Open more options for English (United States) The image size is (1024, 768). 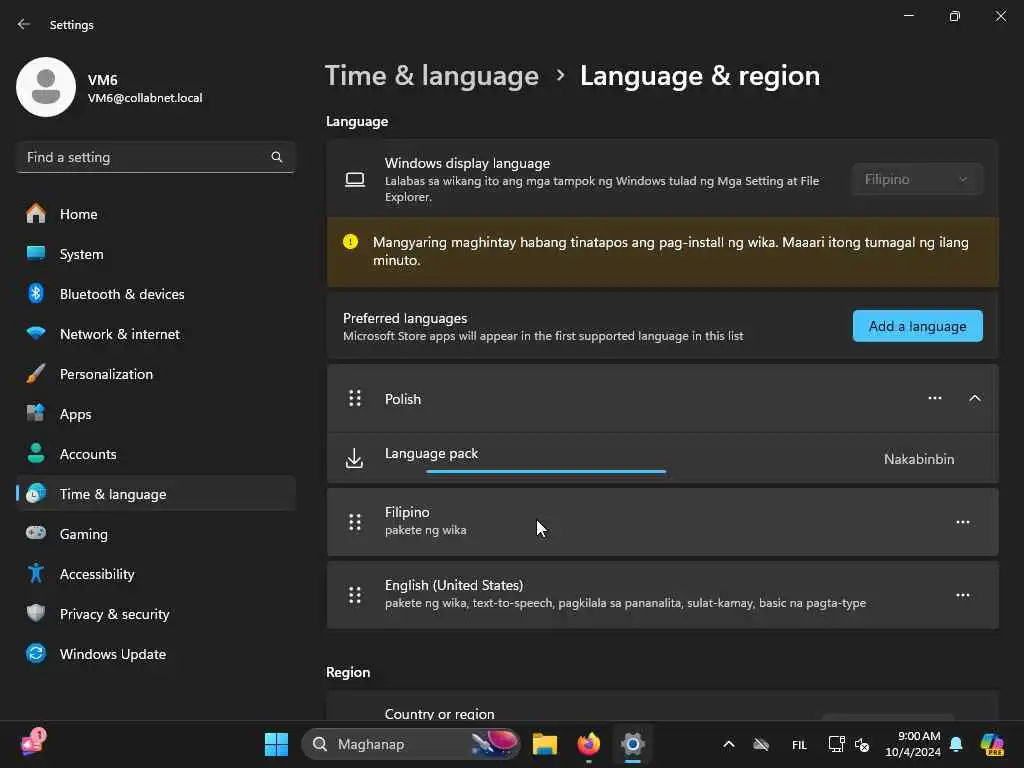point(963,595)
